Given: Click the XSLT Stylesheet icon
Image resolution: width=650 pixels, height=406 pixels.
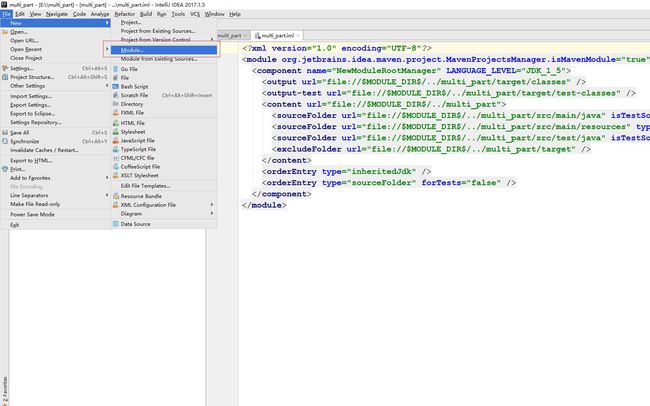Looking at the screenshot, I should [116, 175].
